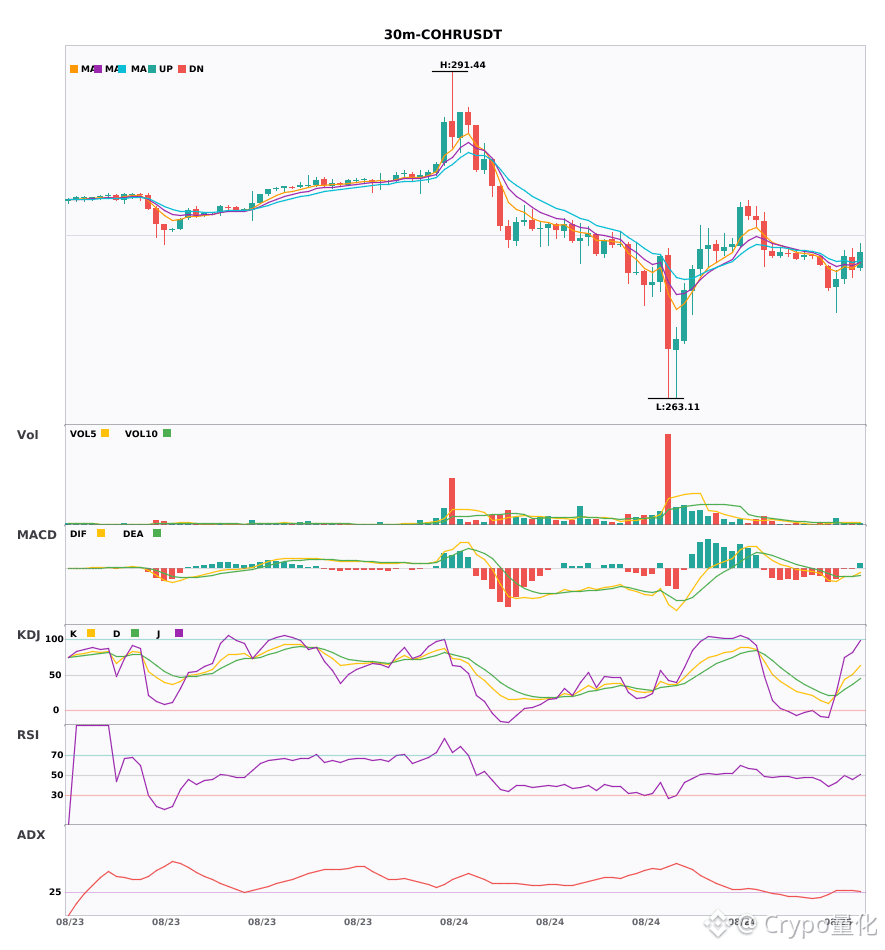This screenshot has height=950, width=885.
Task: Click the UP legend text
Action: [x=166, y=69]
